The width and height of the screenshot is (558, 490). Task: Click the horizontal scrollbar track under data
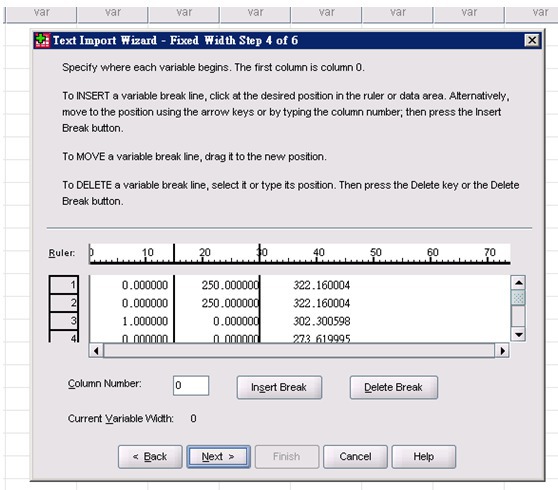pyautogui.click(x=299, y=351)
